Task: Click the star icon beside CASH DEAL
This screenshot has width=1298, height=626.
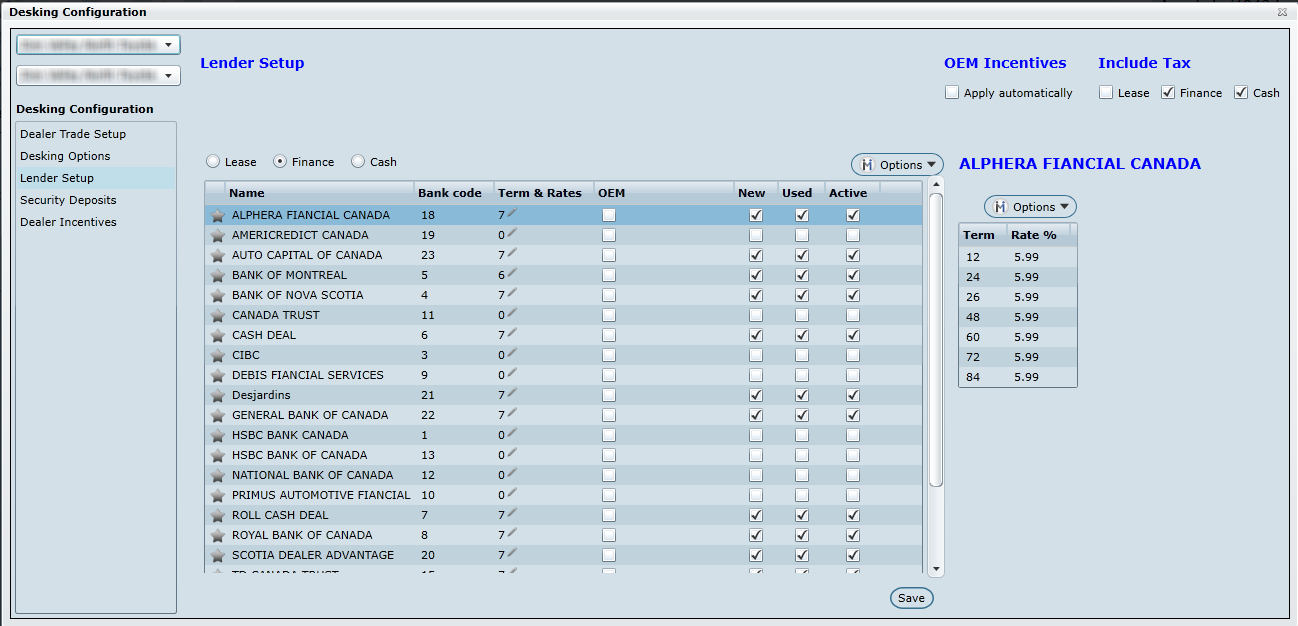Action: (217, 336)
